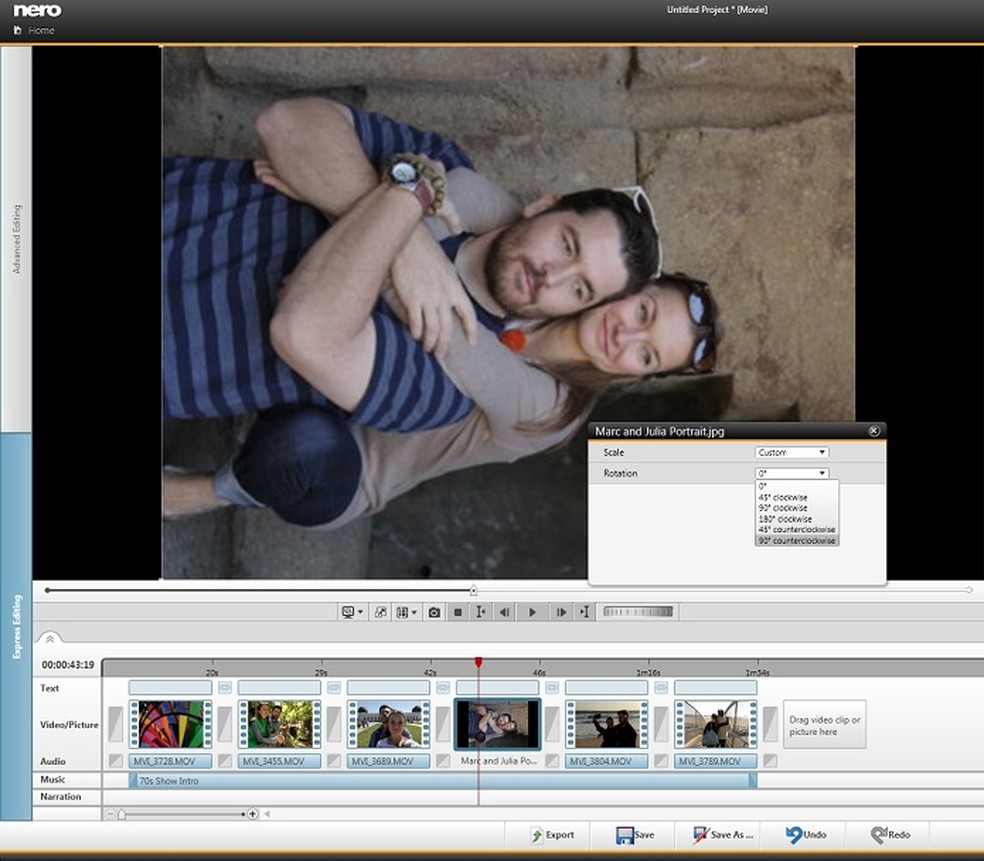The width and height of the screenshot is (984, 861).
Task: Select the MVI_3804.MOV clip thumbnail
Action: 606,724
